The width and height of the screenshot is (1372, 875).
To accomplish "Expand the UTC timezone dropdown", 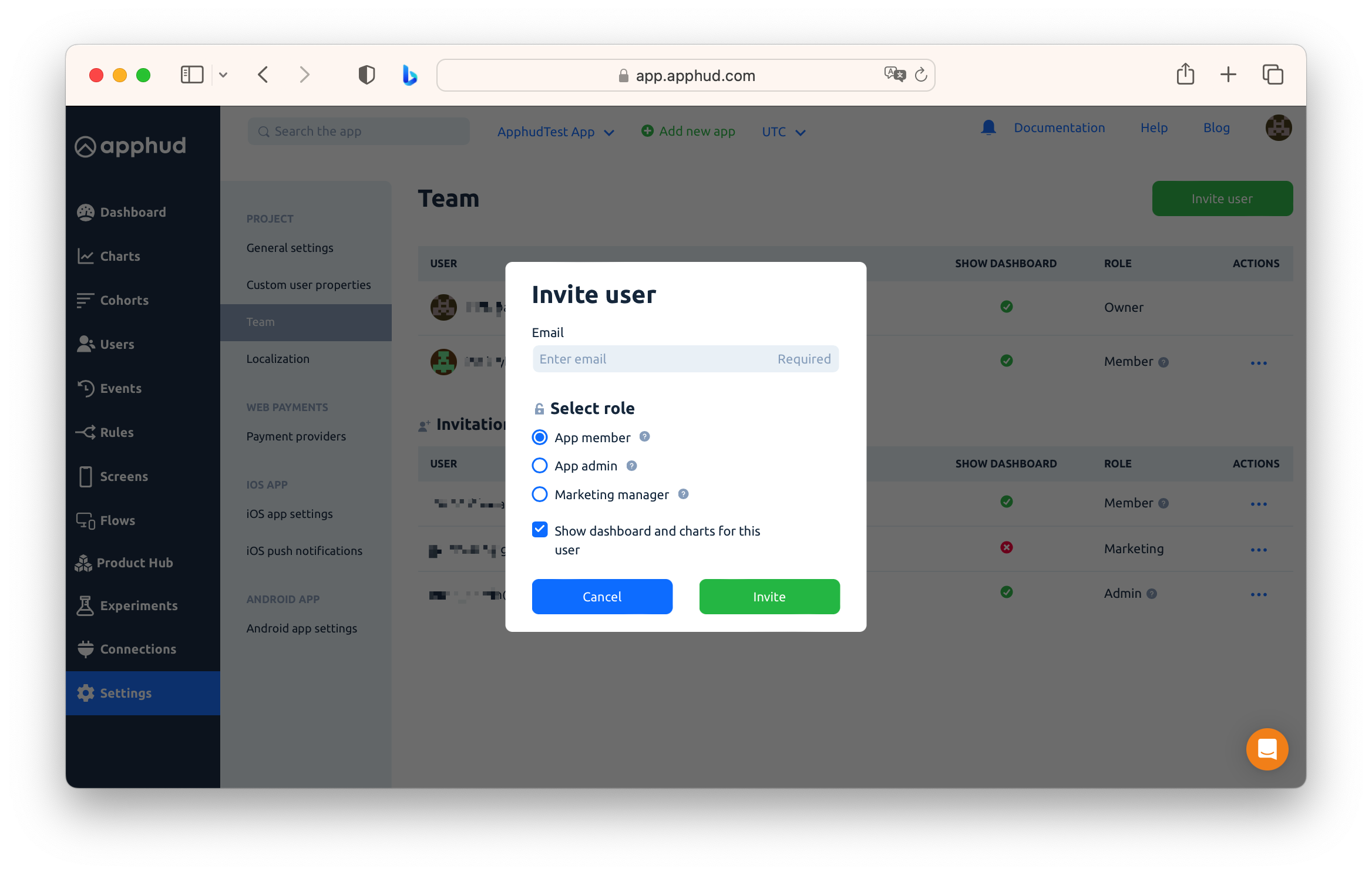I will (783, 132).
